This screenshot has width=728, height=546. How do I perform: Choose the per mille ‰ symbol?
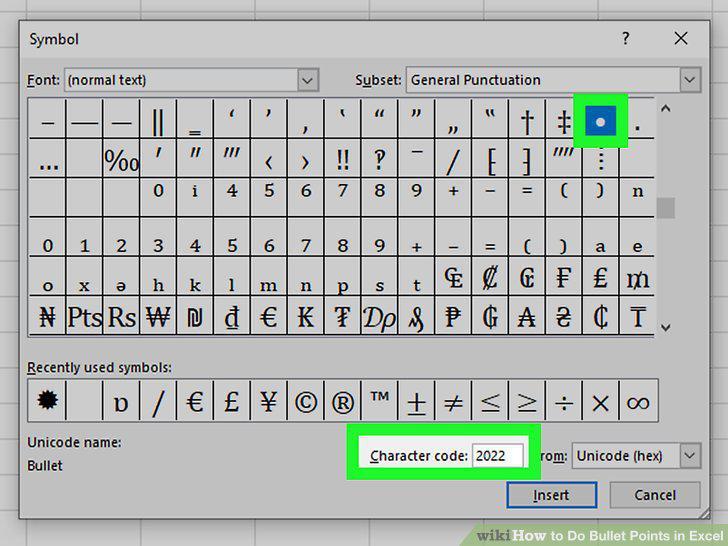click(121, 159)
